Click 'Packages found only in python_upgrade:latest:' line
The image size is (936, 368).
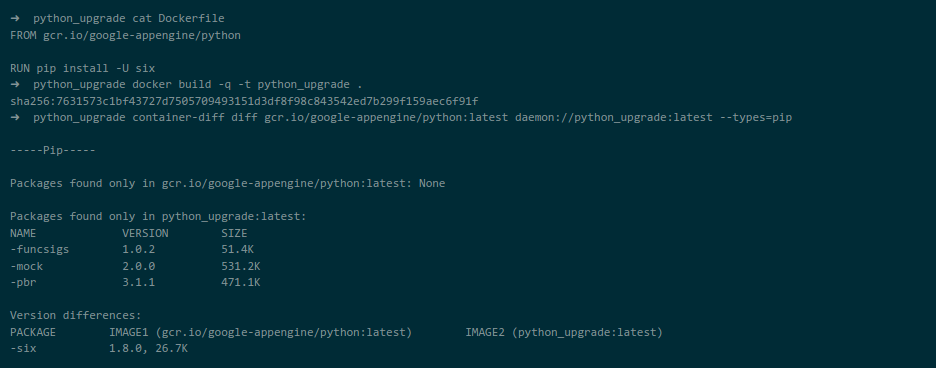(x=158, y=216)
